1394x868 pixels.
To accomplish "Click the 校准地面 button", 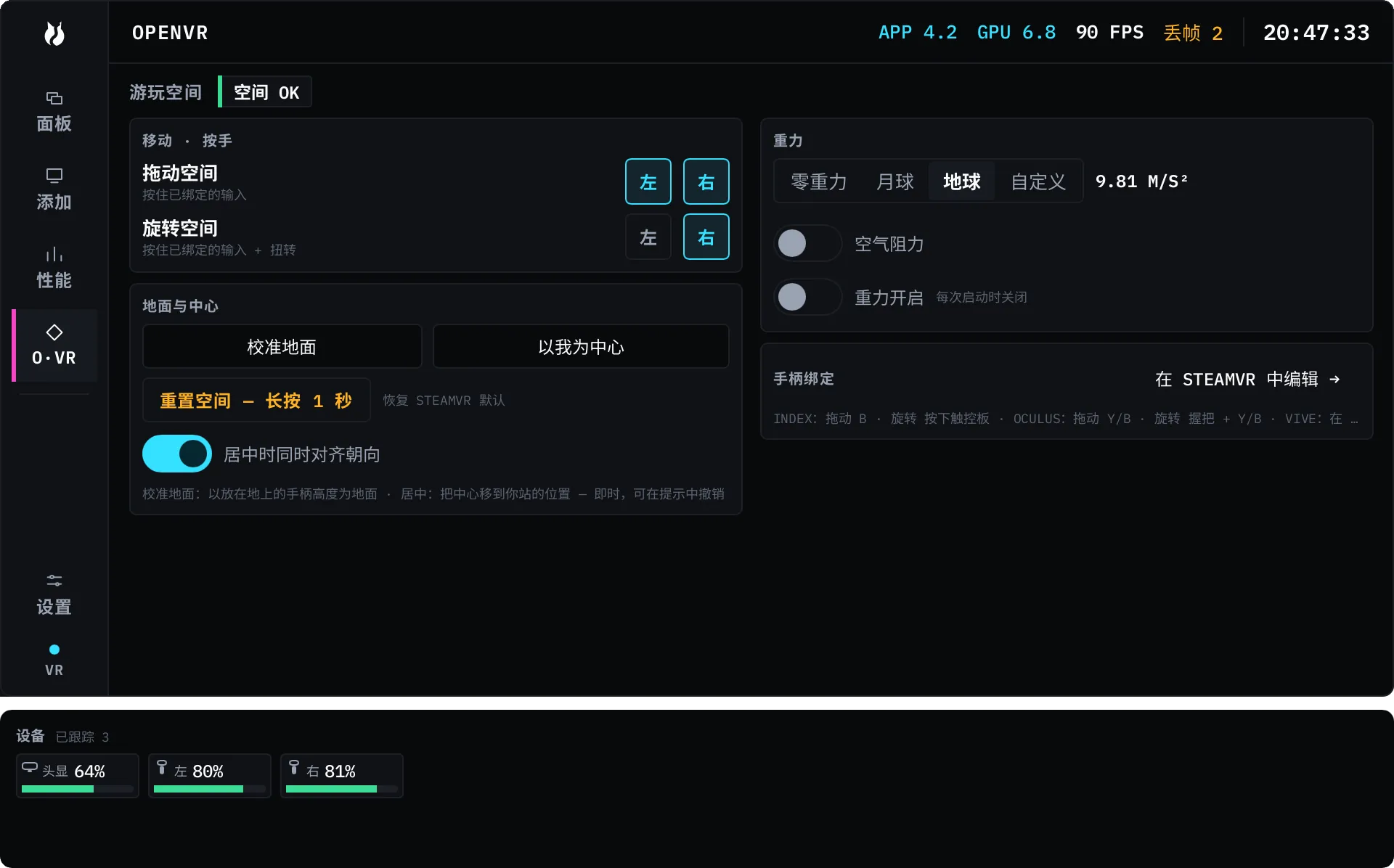I will 282,347.
